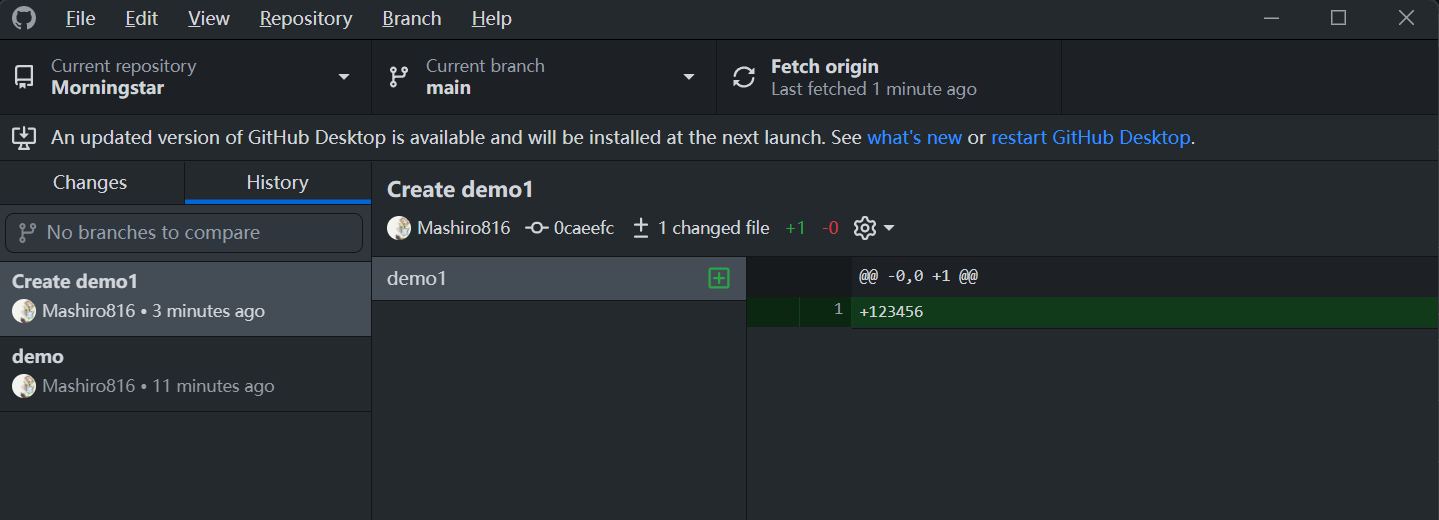This screenshot has height=520, width=1439.
Task: Click the fetch origin sync icon
Action: pos(744,77)
